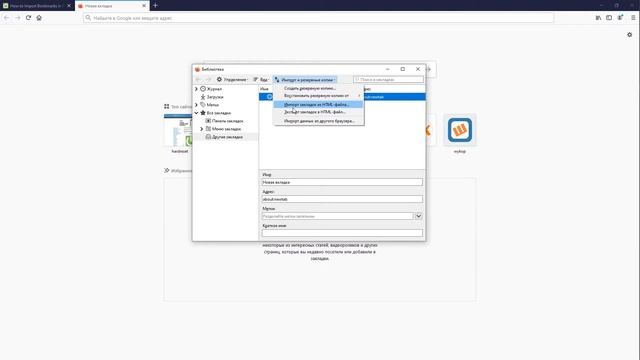This screenshot has height=360, width=640.
Task: Choose 'Импорт закладок из HTML-файла...'
Action: 318,104
